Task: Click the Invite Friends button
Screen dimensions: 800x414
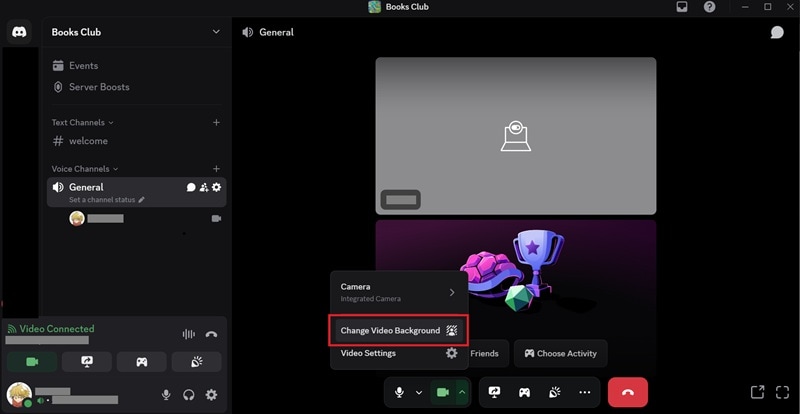Action: point(488,353)
